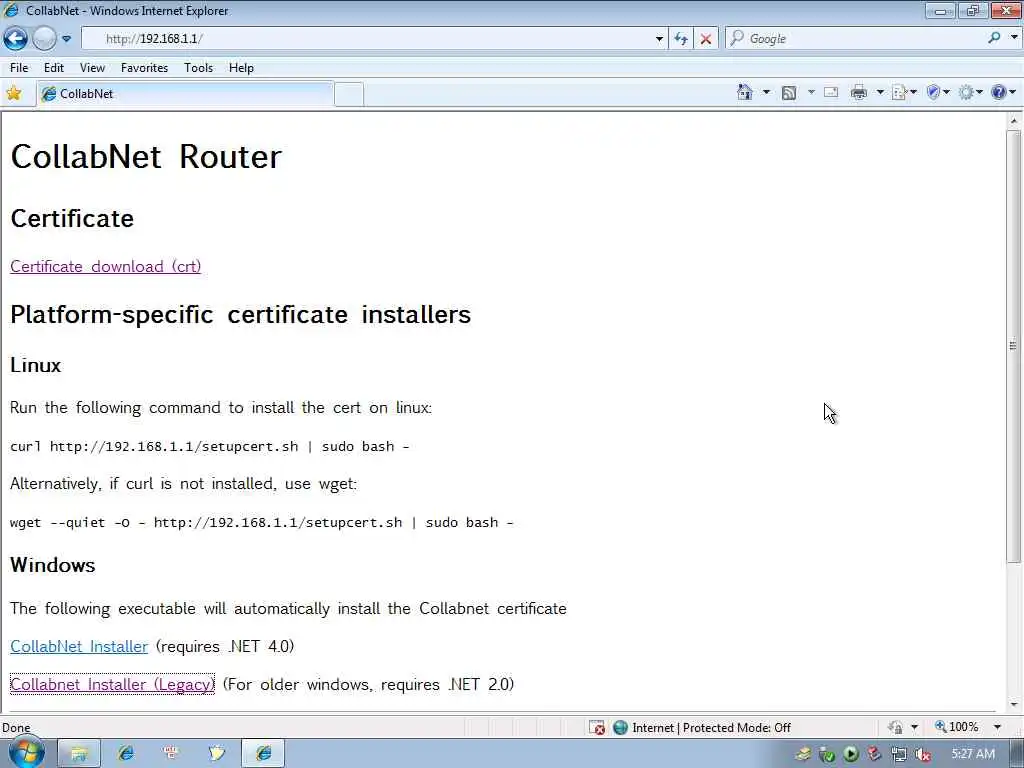The image size is (1024, 768).
Task: Click the CollabNet Router heading
Action: pyautogui.click(x=146, y=157)
